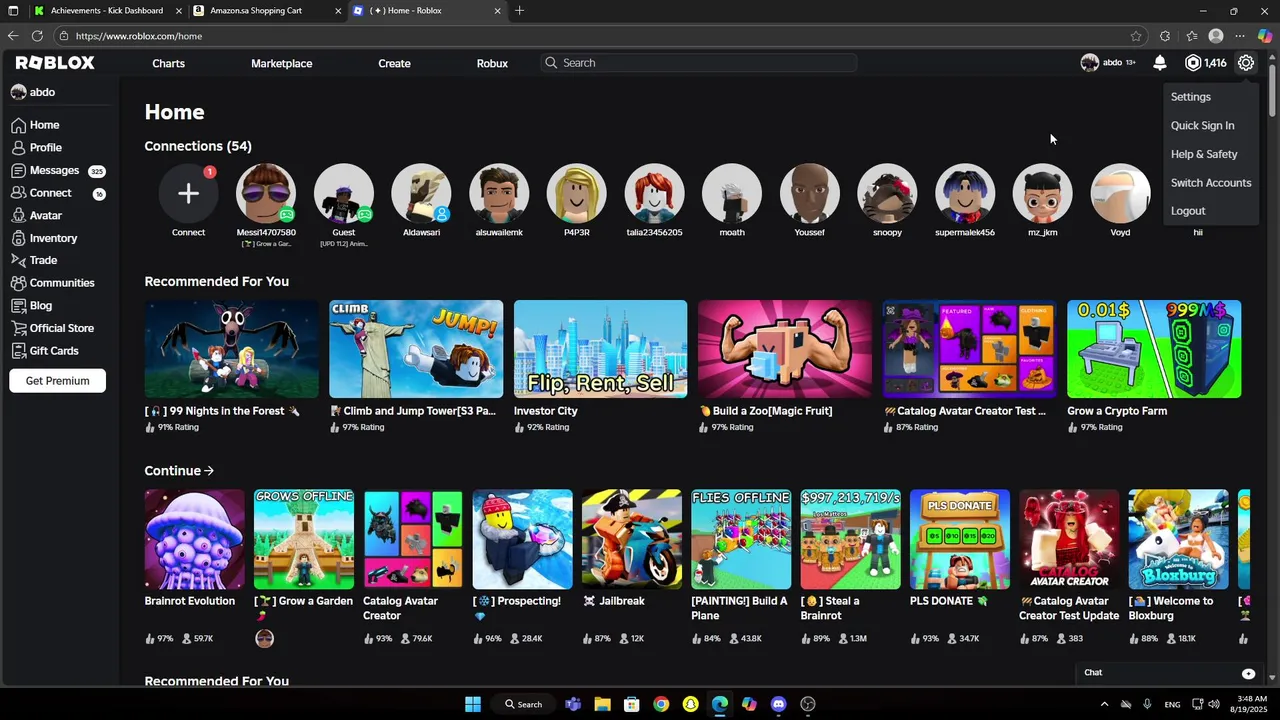This screenshot has width=1280, height=720.
Task: Click the ENG language indicator
Action: click(1172, 704)
